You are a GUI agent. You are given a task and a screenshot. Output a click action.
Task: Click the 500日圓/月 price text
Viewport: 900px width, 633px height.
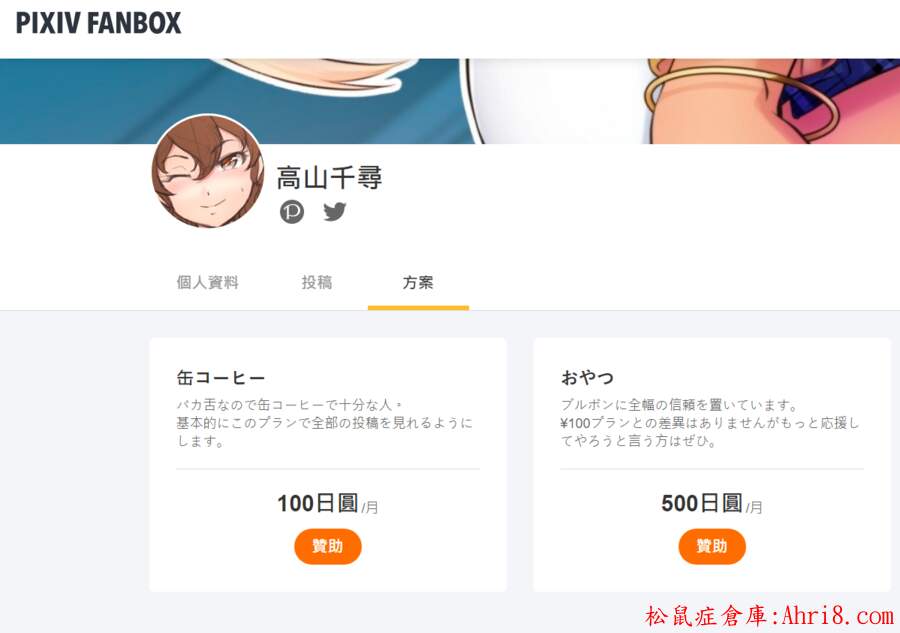click(712, 503)
